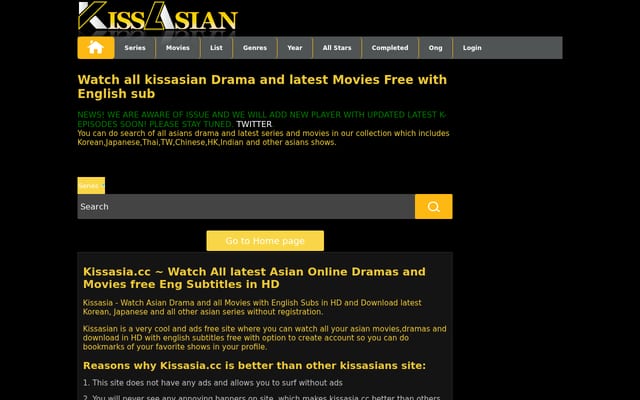Select List in the navigation bar
The image size is (640, 400).
coord(216,48)
